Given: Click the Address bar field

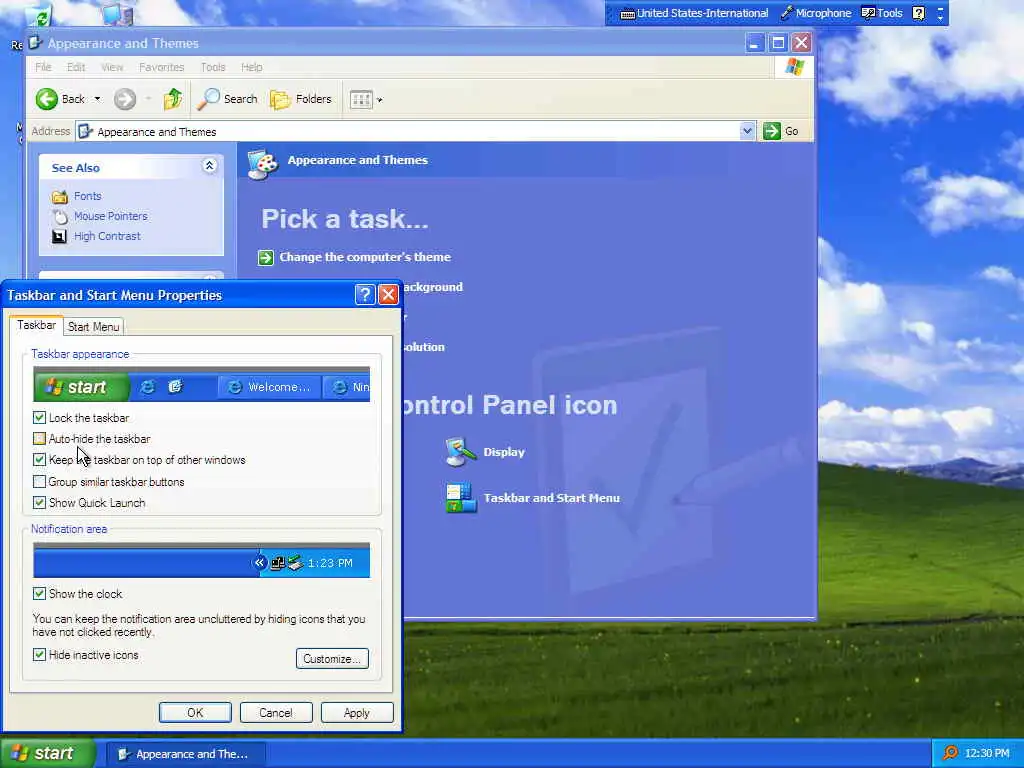Looking at the screenshot, I should point(415,131).
